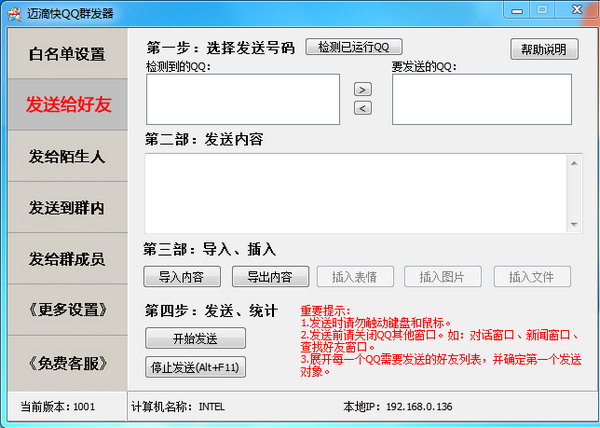Remove QQ using the < arrow button

coord(362,108)
